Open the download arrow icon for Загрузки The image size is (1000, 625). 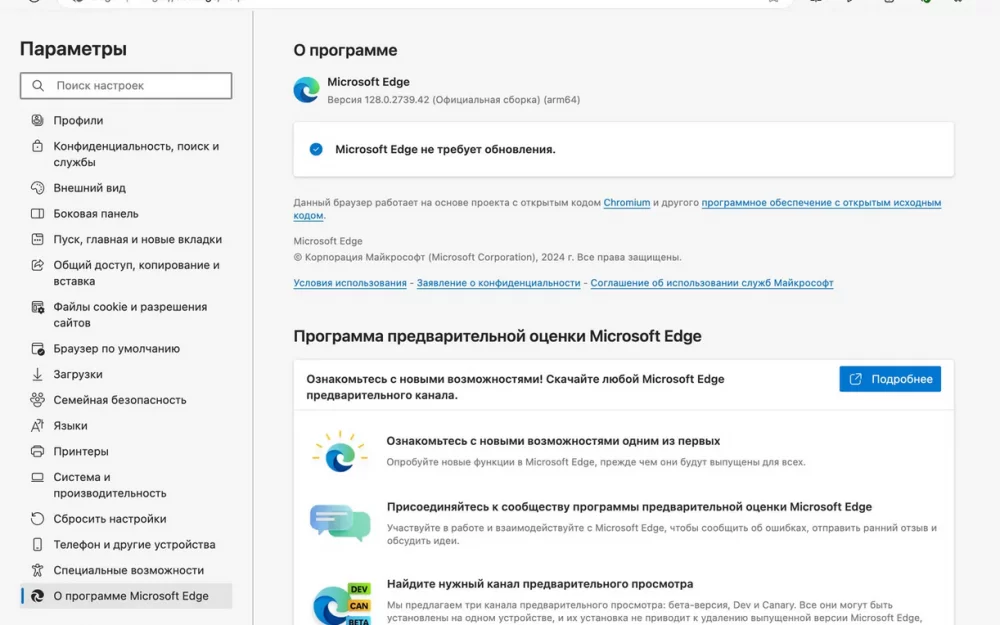pyautogui.click(x=38, y=374)
